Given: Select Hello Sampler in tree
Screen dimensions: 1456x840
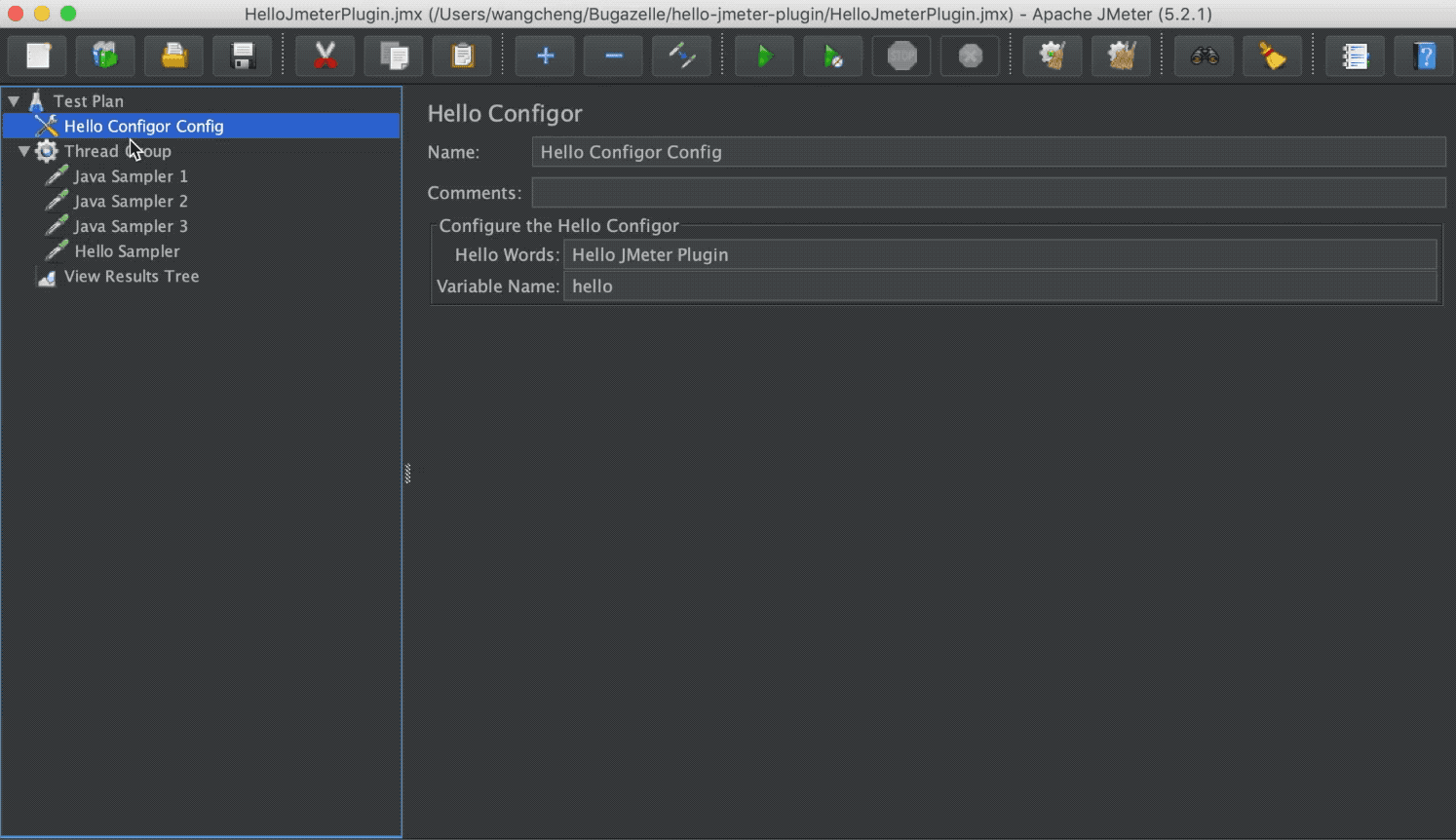Looking at the screenshot, I should (x=127, y=251).
